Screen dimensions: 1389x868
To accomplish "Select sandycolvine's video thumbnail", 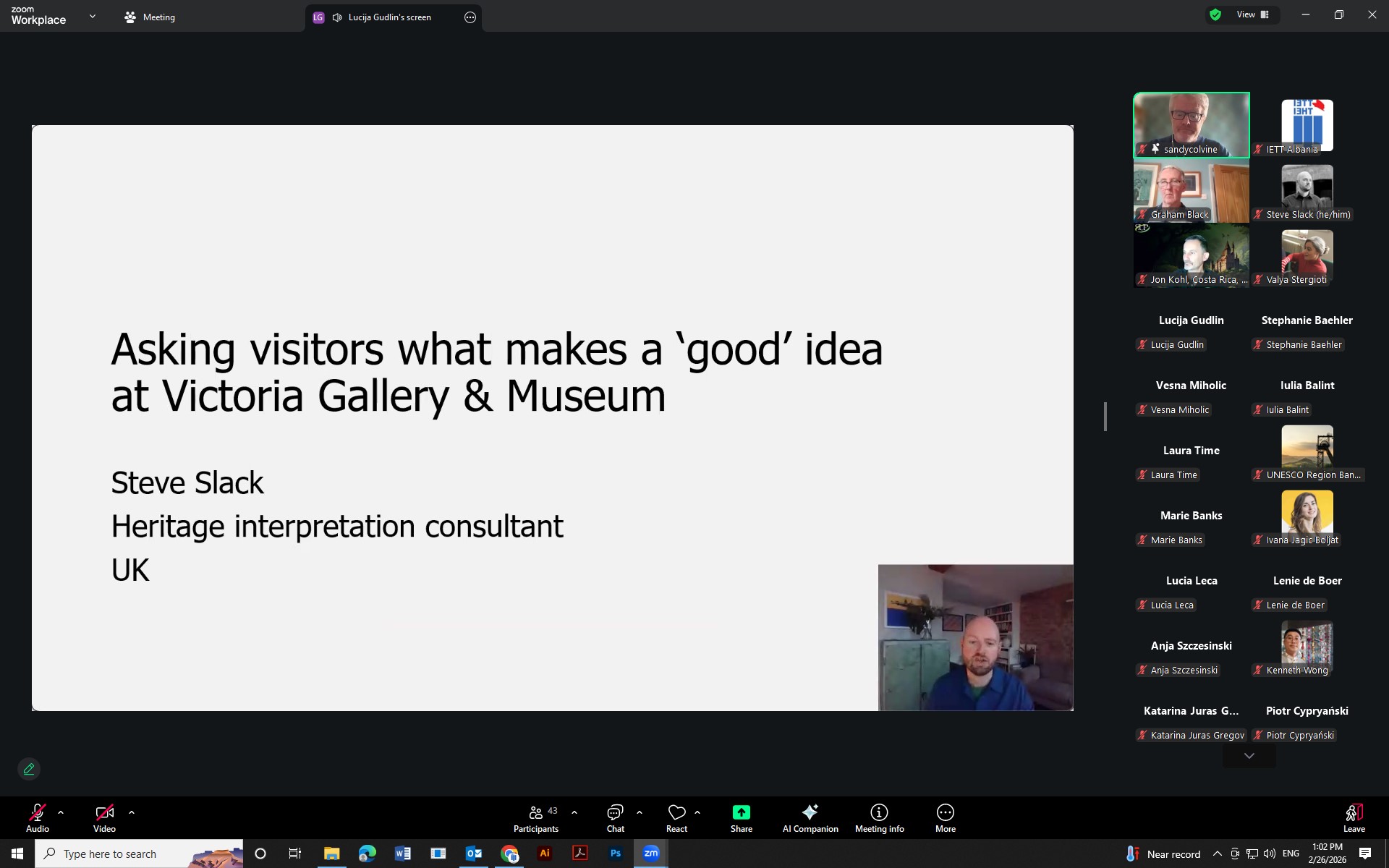I will coord(1191,123).
